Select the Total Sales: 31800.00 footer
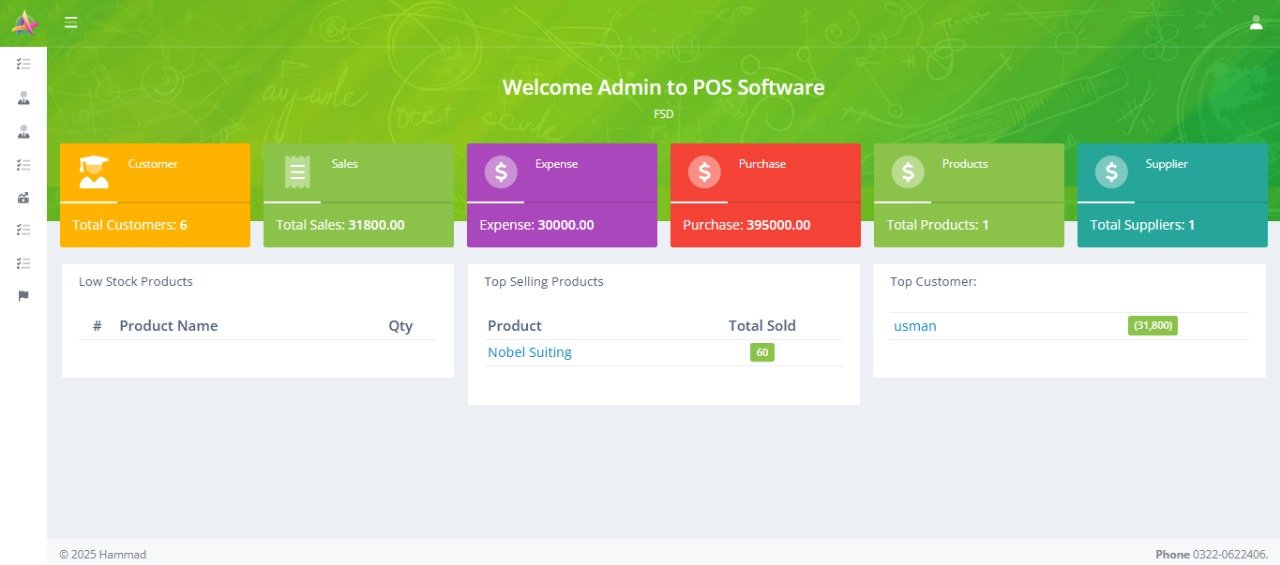This screenshot has height=565, width=1280. (x=340, y=225)
